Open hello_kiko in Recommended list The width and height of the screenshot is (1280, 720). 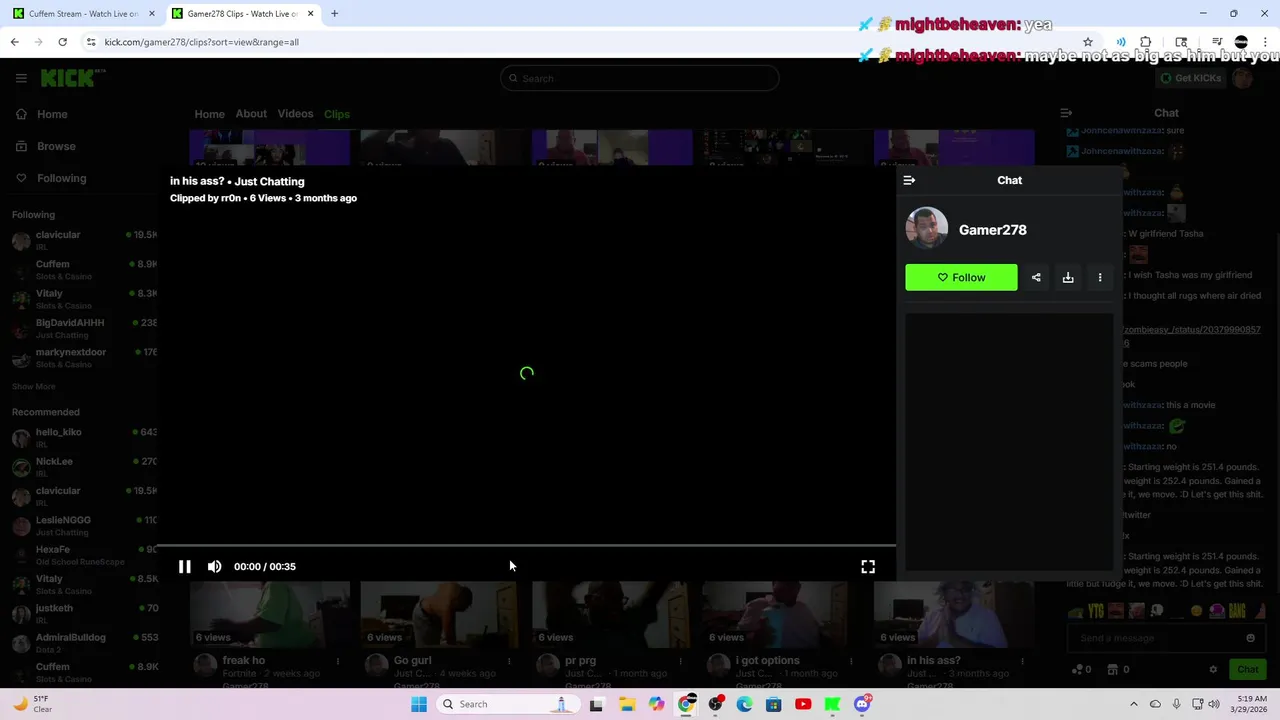[84, 437]
